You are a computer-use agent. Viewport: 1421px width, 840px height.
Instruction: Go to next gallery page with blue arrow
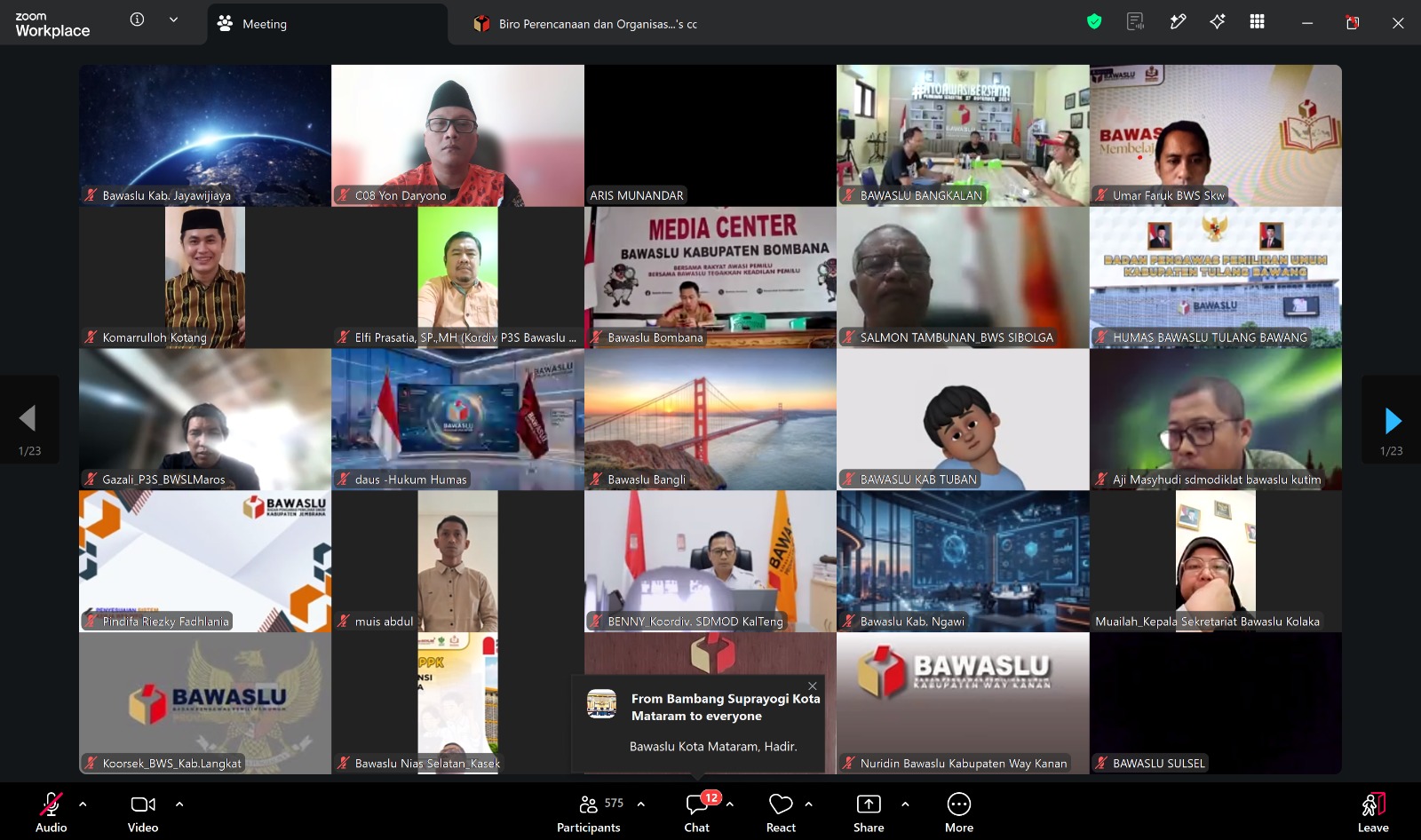pos(1392,420)
